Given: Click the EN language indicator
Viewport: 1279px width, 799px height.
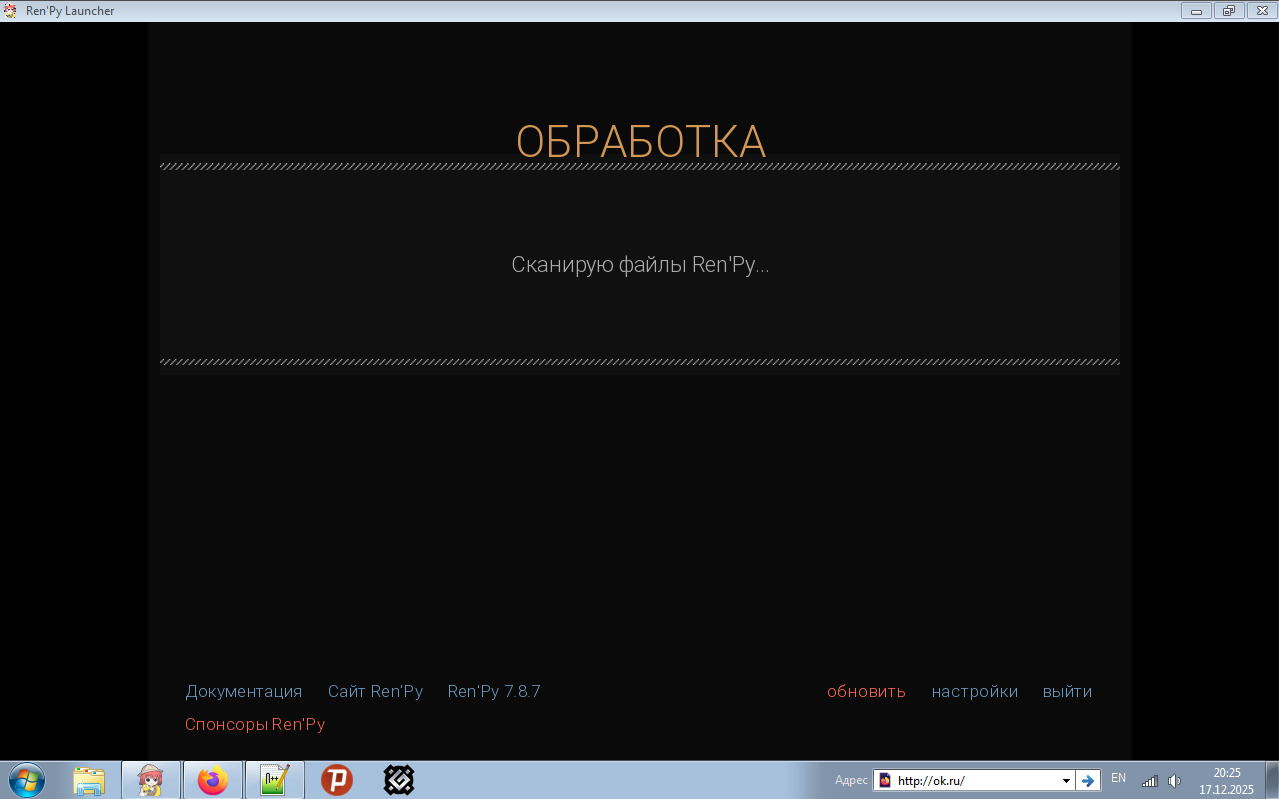Looking at the screenshot, I should click(1118, 778).
